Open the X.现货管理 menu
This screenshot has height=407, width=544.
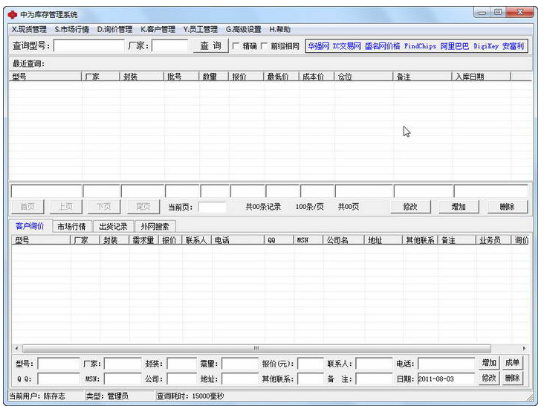29,29
